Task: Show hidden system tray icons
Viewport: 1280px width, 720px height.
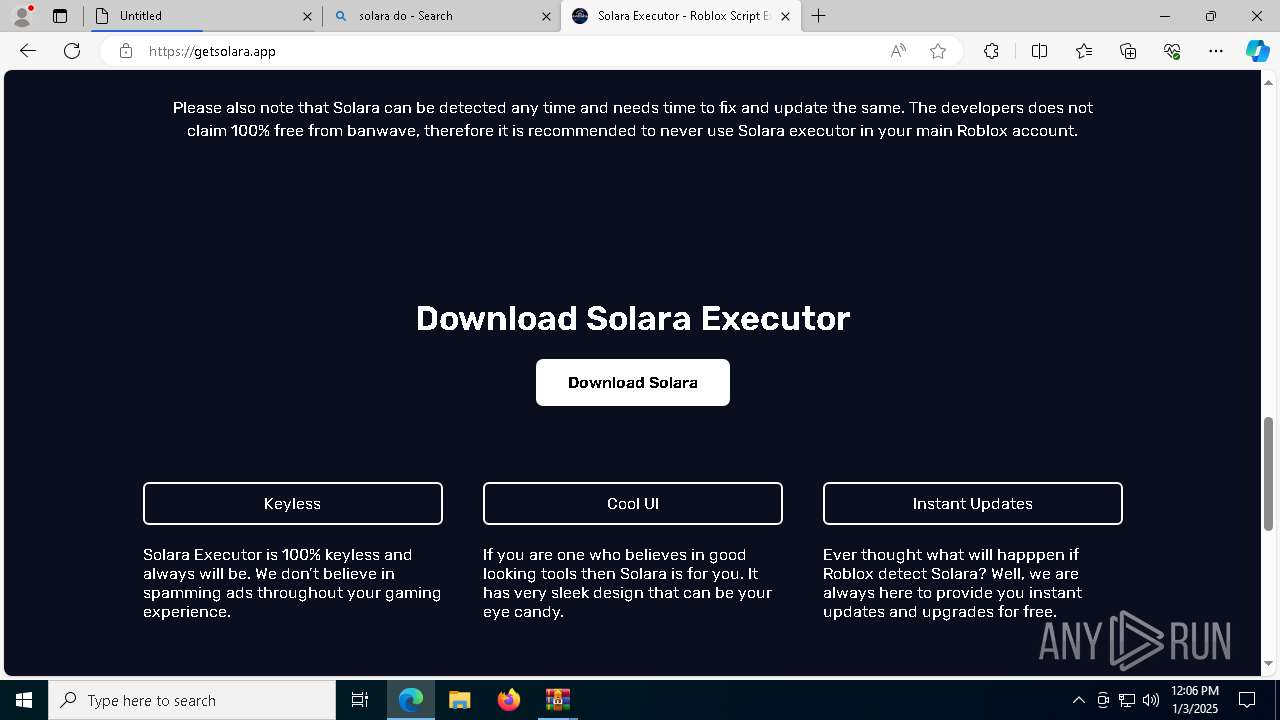Action: 1078,700
